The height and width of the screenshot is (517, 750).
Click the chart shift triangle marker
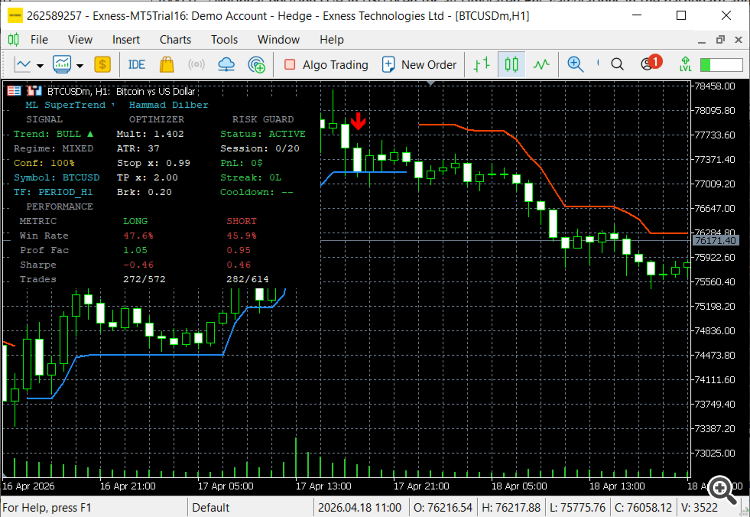point(431,83)
